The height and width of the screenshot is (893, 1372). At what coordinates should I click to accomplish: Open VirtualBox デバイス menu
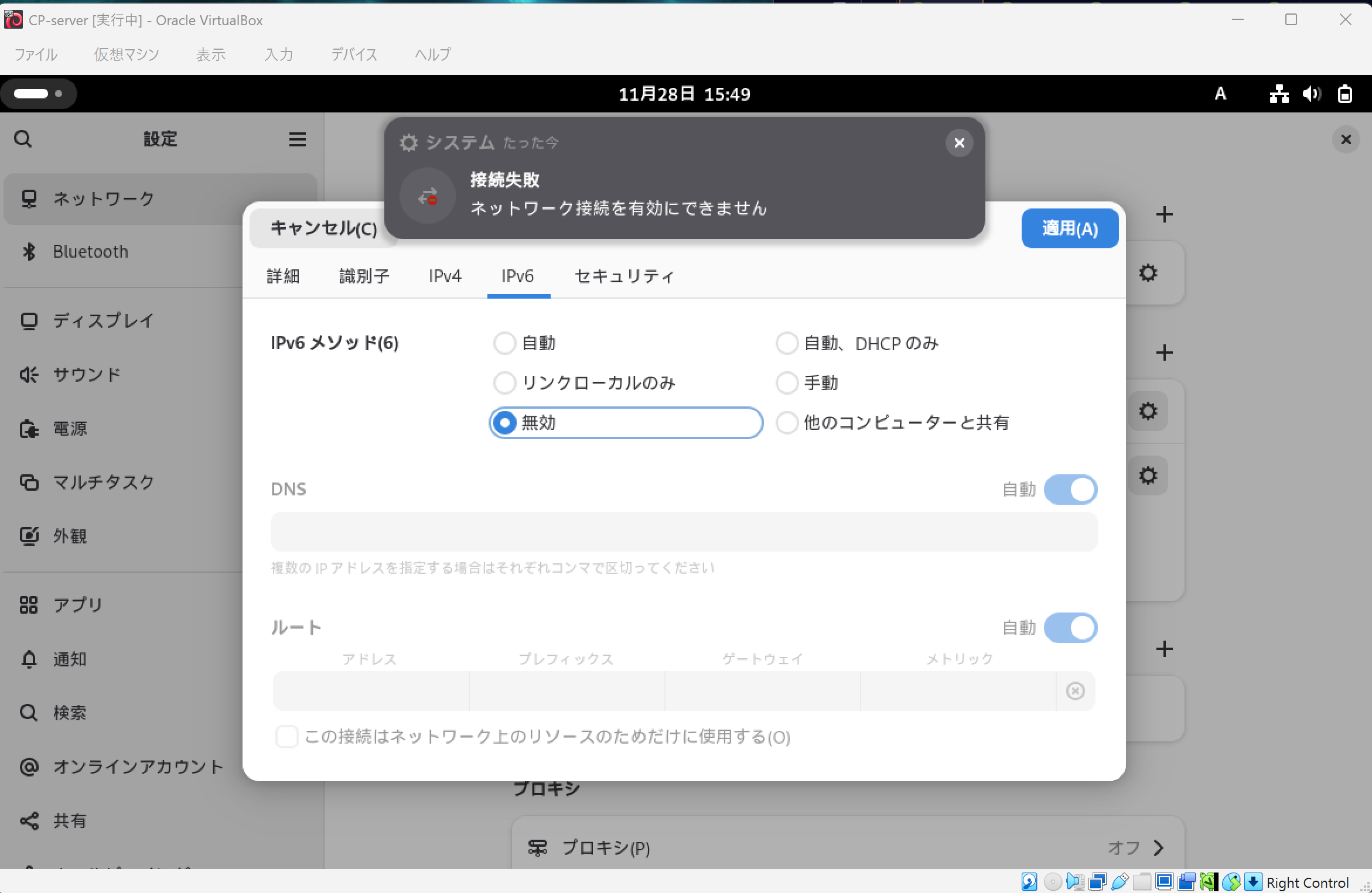354,54
